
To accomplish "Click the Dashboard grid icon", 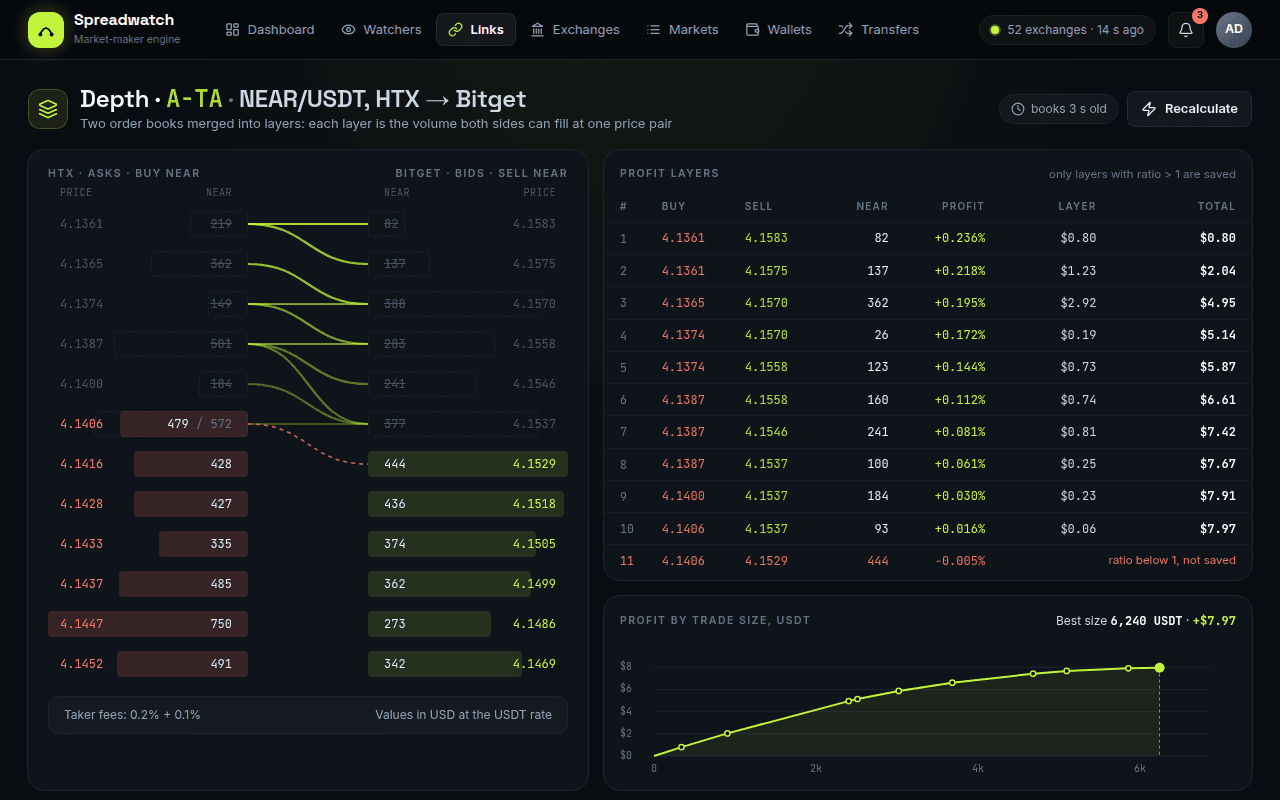I will [x=233, y=30].
